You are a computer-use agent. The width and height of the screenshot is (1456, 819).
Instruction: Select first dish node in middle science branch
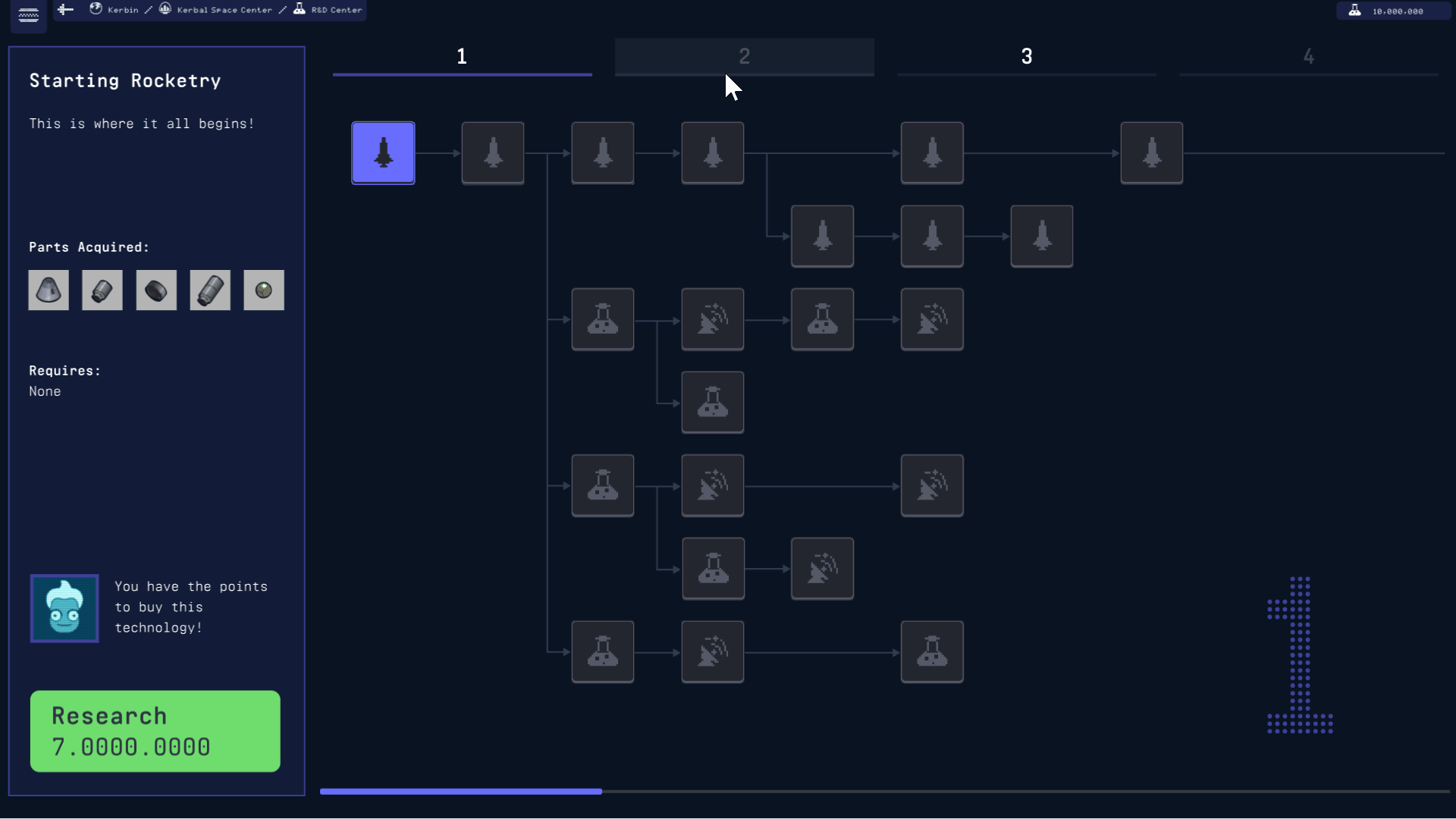[713, 485]
